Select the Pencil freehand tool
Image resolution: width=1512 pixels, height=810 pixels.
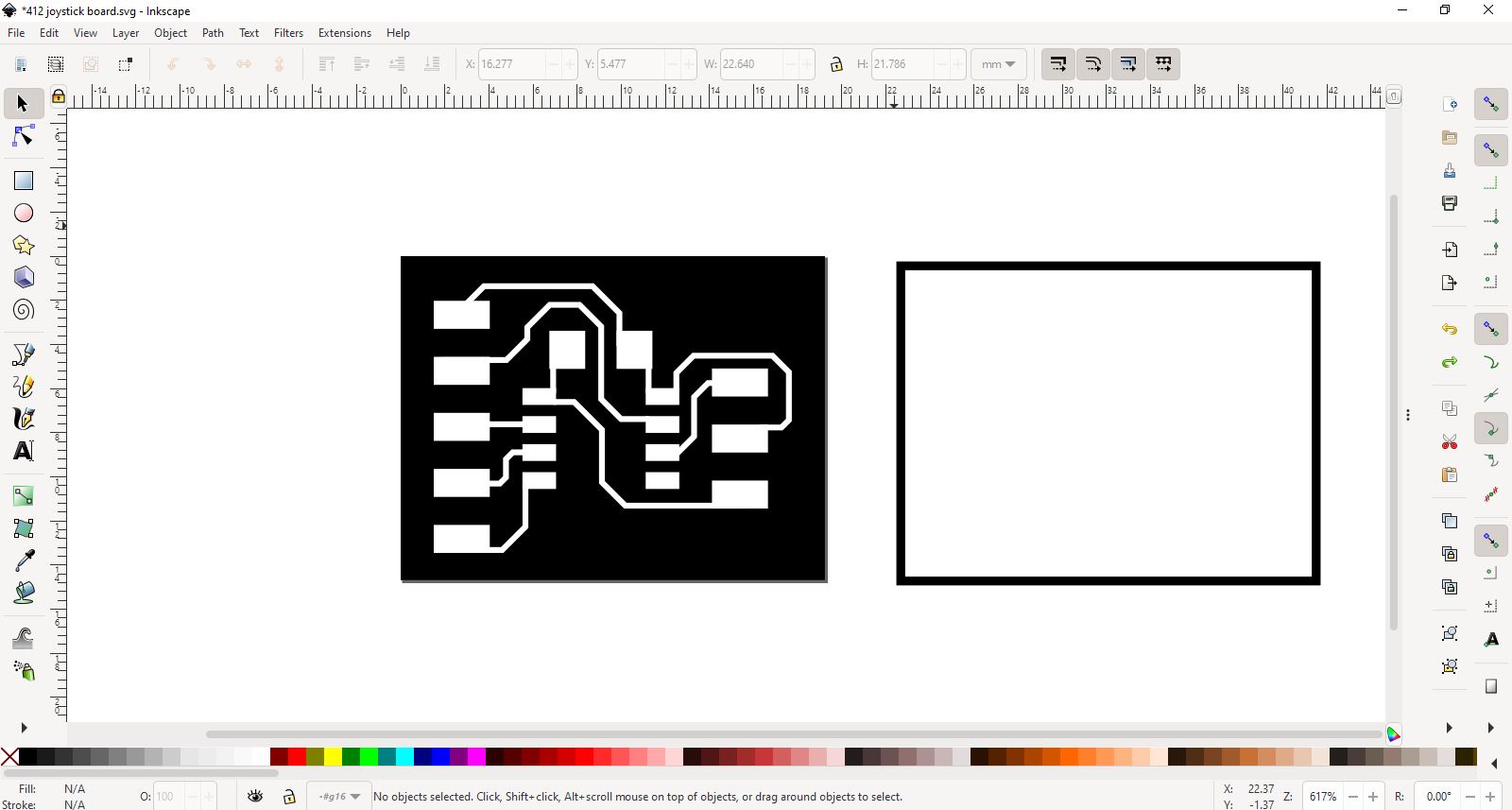point(24,387)
